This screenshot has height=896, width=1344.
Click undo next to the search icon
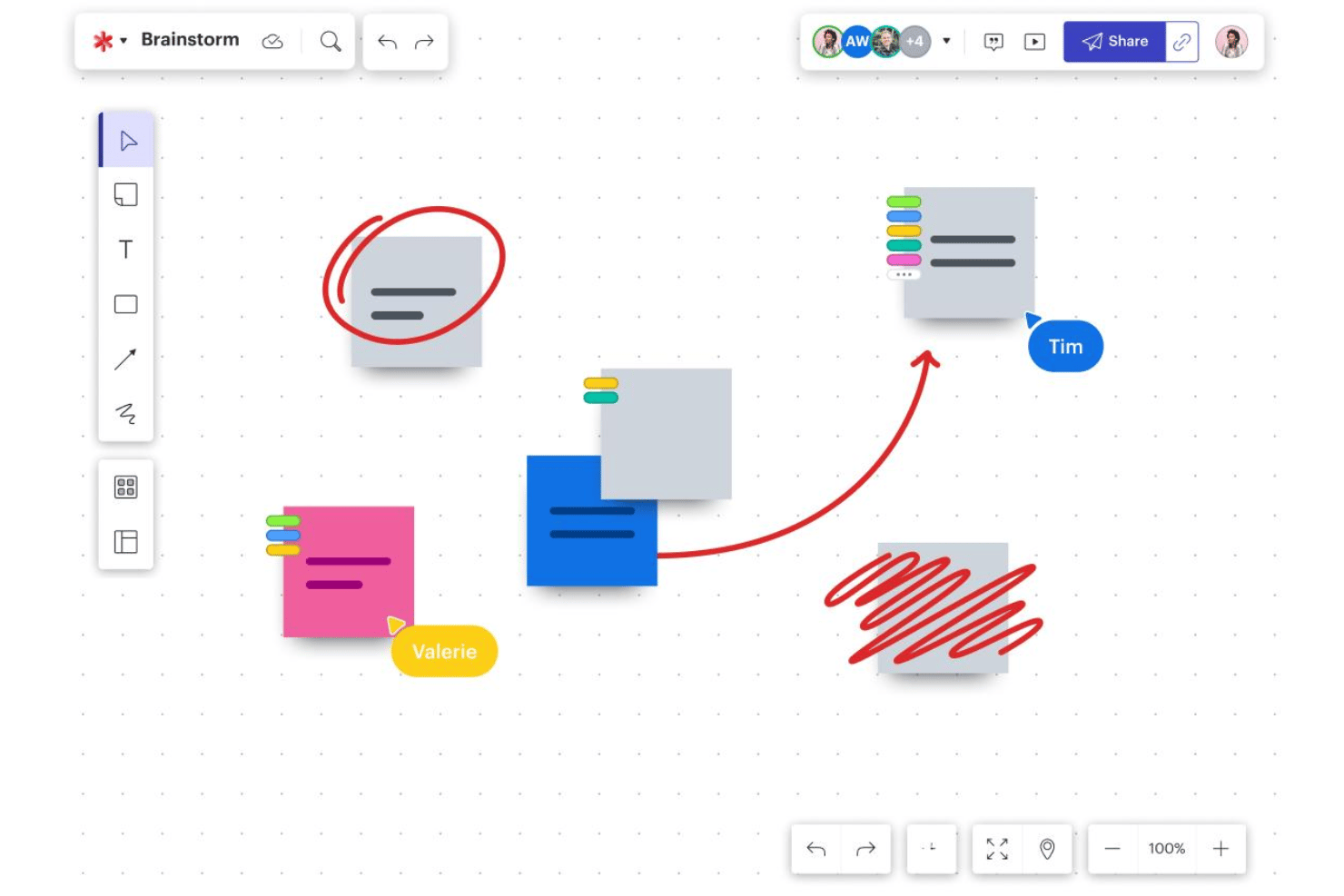[x=388, y=42]
